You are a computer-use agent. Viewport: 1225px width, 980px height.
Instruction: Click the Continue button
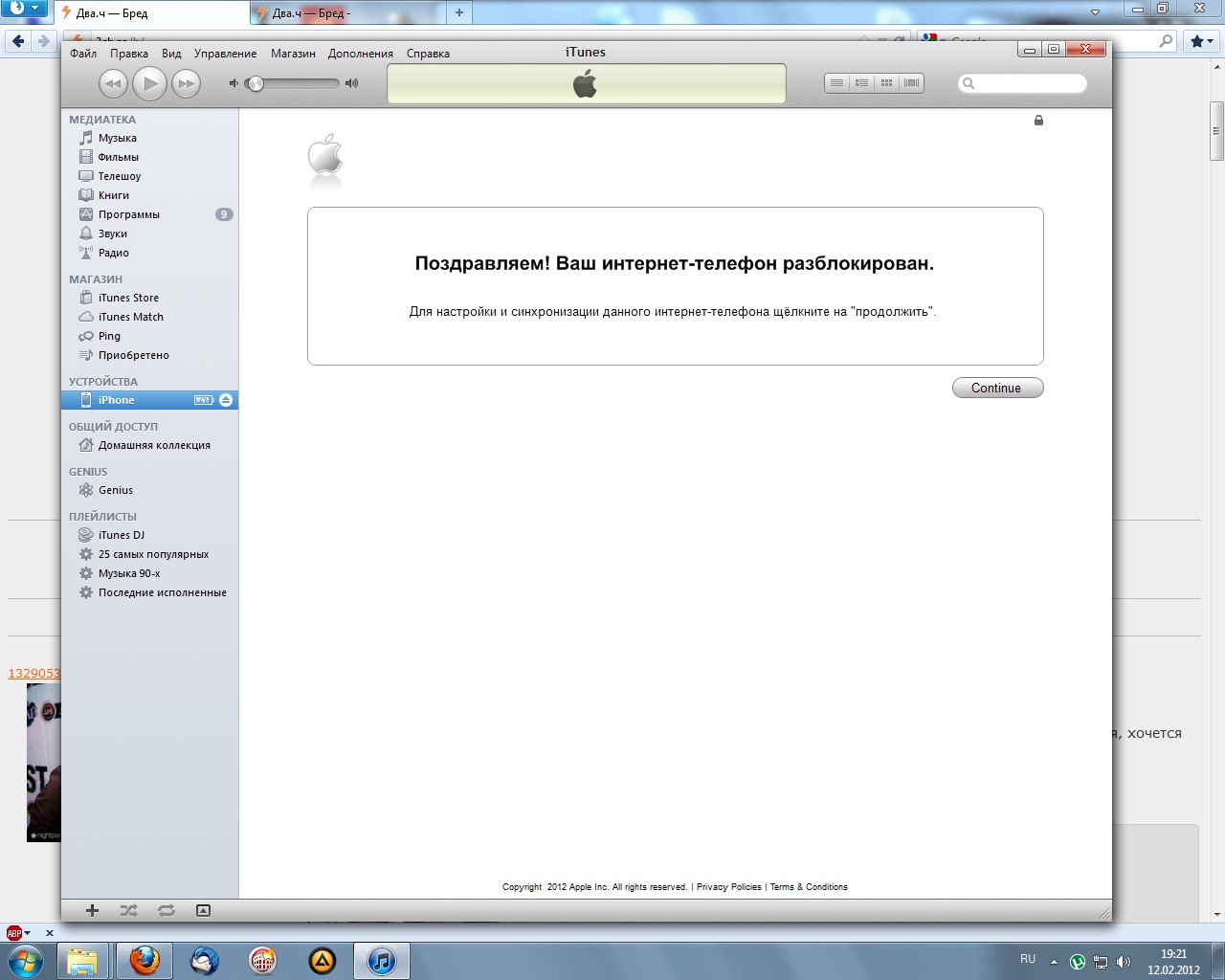click(997, 388)
